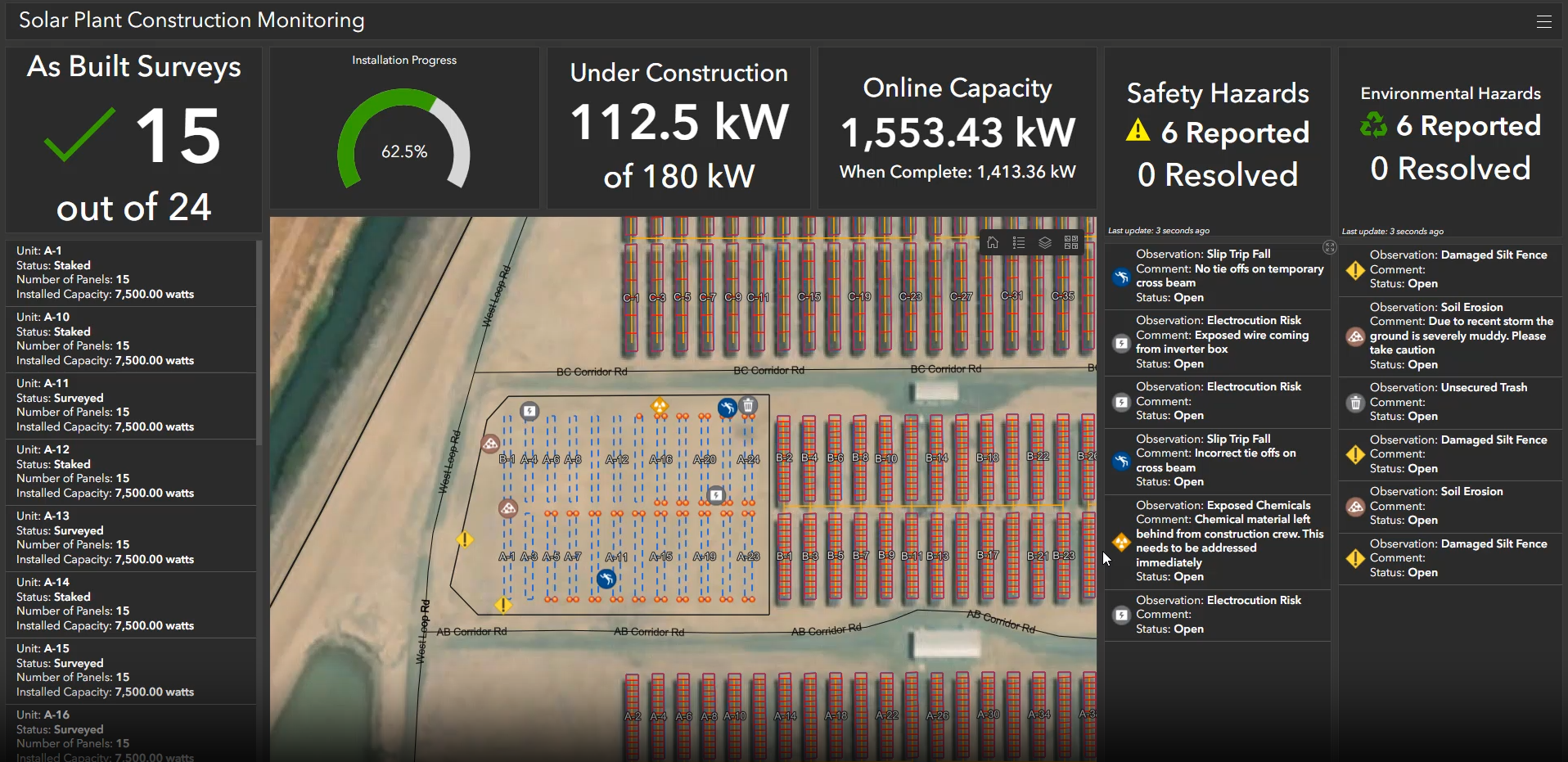This screenshot has width=1568, height=762.
Task: Select unit A-1 in the survey list
Action: point(131,273)
